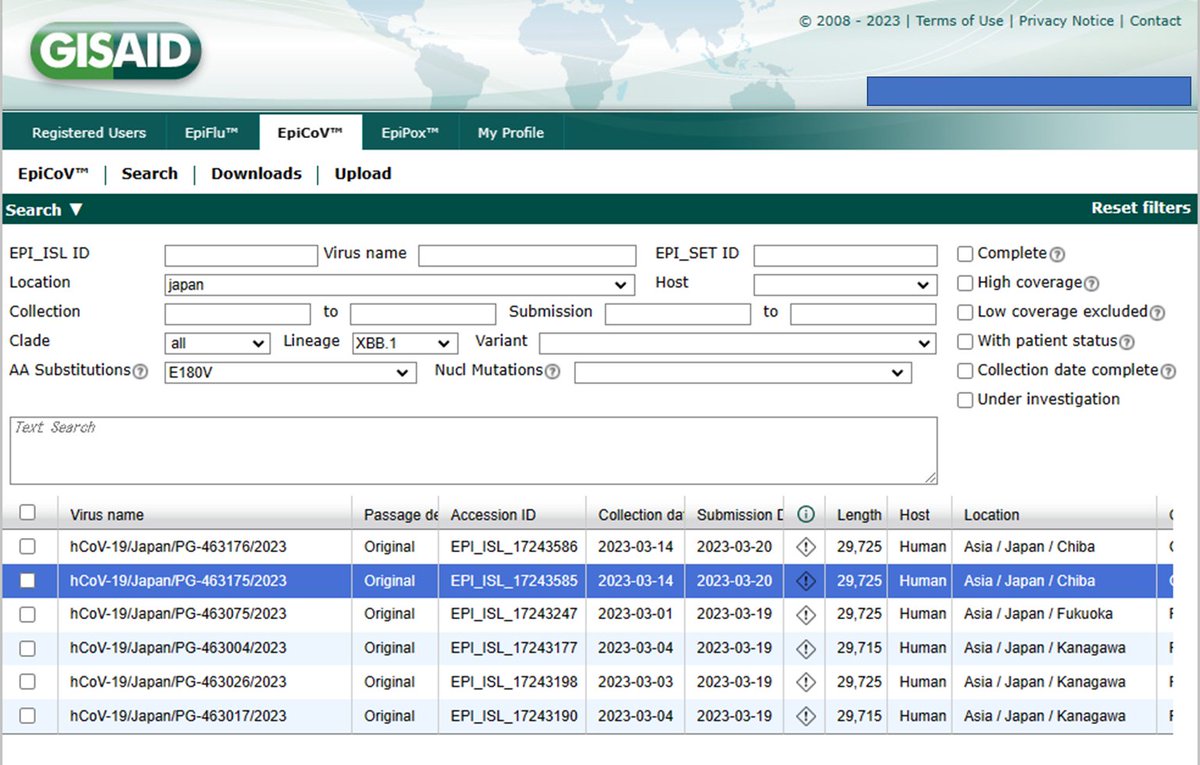Switch to EpiFlu tab

[212, 133]
